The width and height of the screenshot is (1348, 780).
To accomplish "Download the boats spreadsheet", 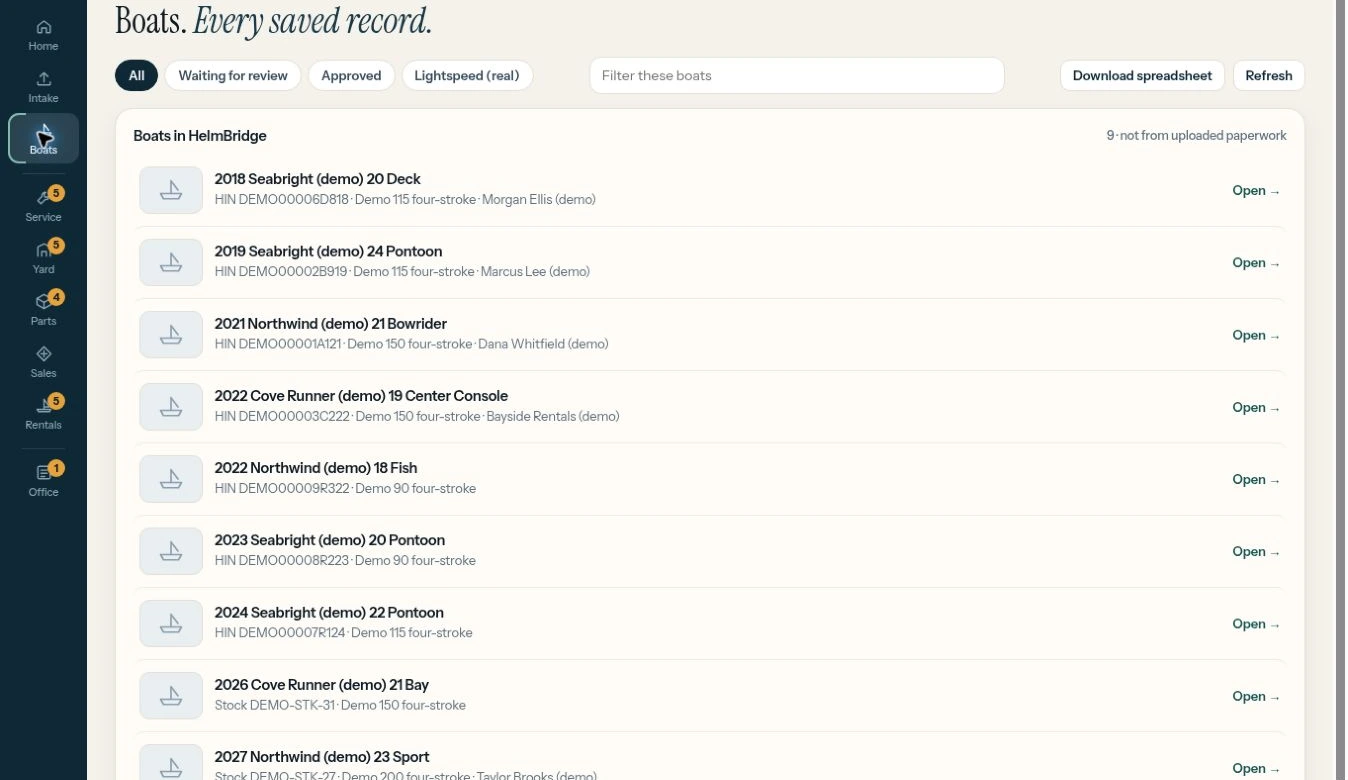I will click(x=1142, y=75).
